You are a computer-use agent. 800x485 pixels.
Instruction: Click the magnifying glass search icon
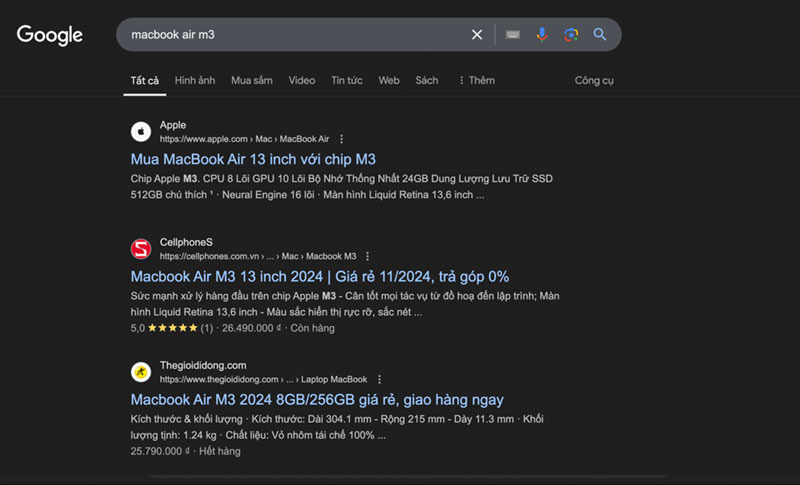pyautogui.click(x=600, y=35)
